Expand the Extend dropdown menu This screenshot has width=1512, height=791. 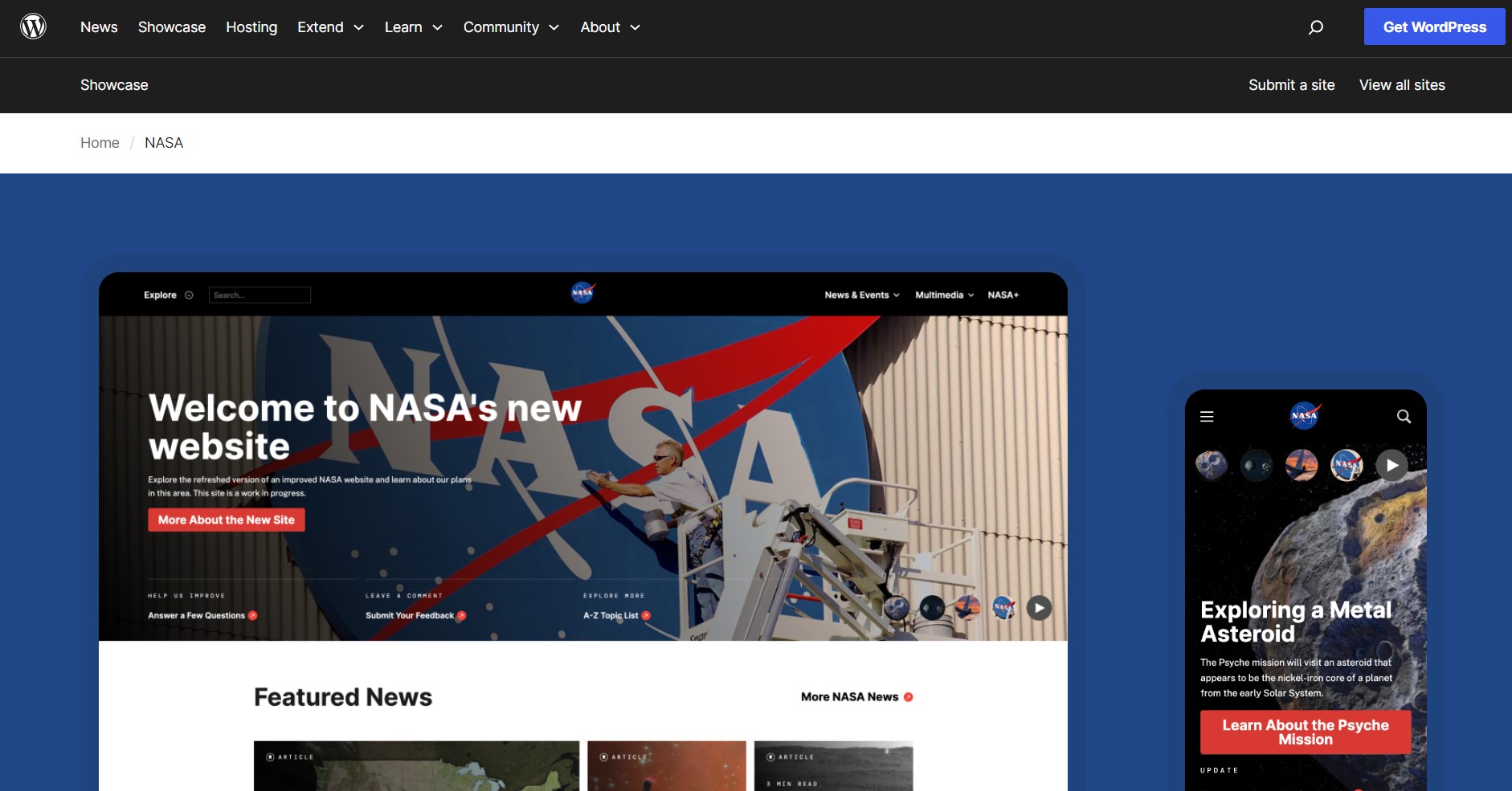pos(330,27)
